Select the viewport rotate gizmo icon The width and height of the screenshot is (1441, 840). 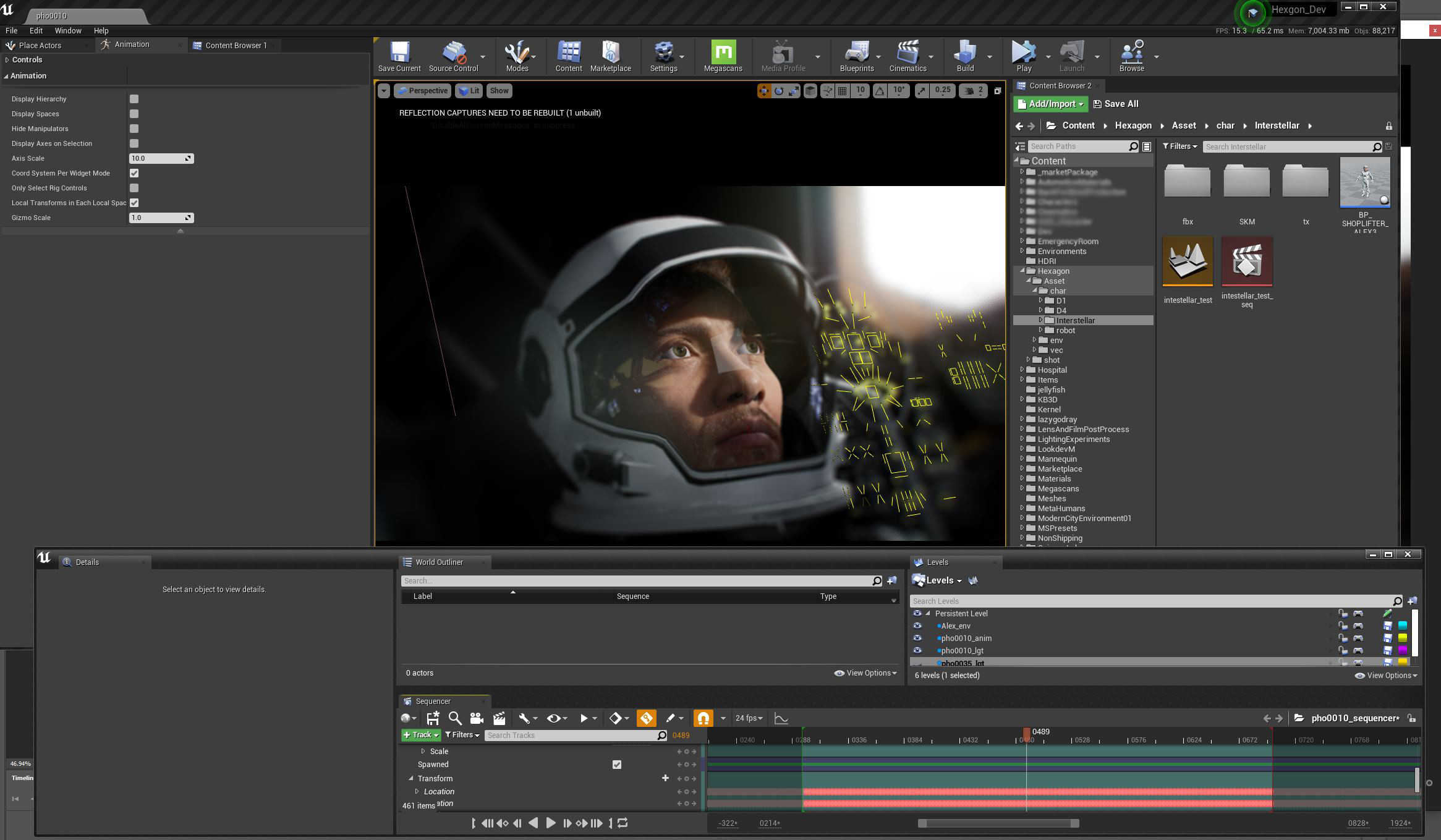(x=779, y=91)
